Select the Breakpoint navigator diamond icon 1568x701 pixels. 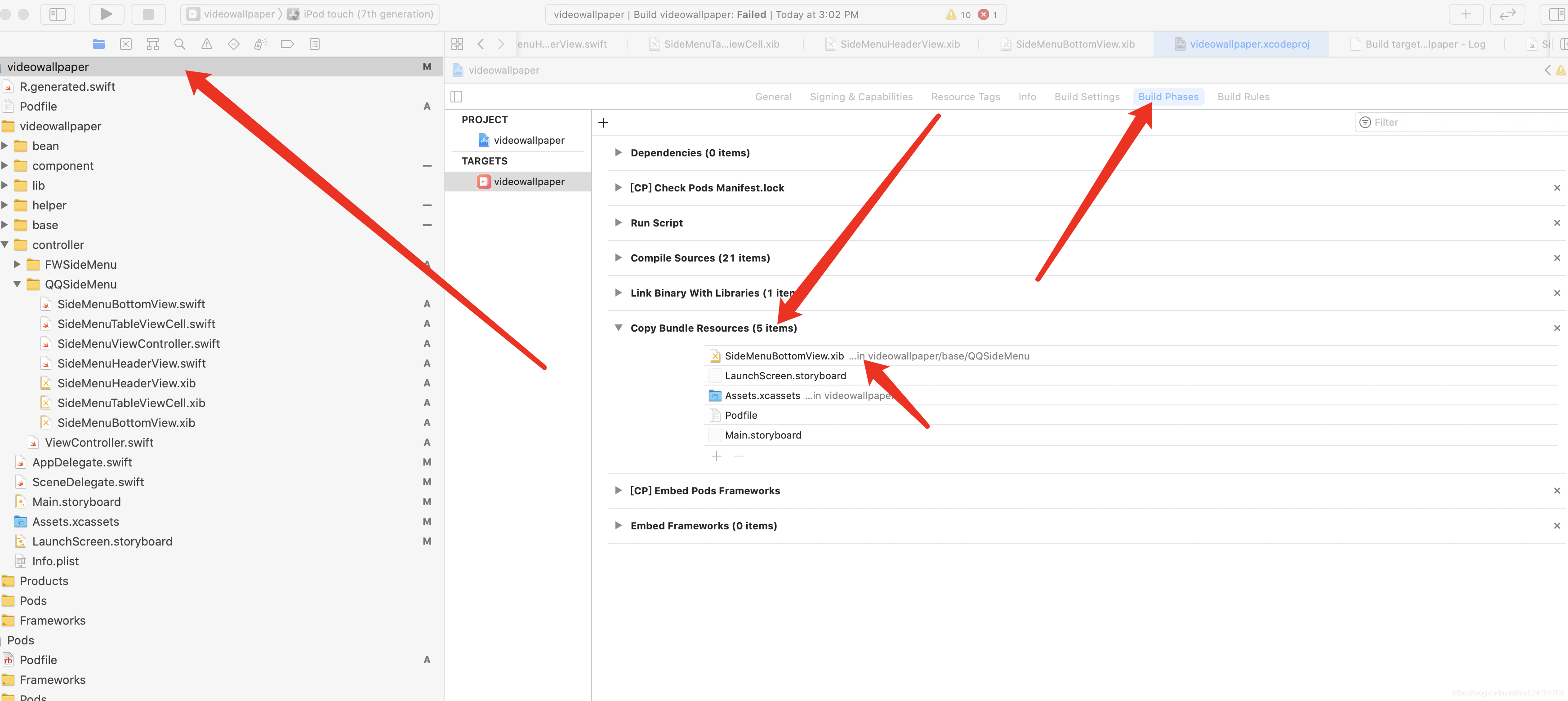coord(233,44)
